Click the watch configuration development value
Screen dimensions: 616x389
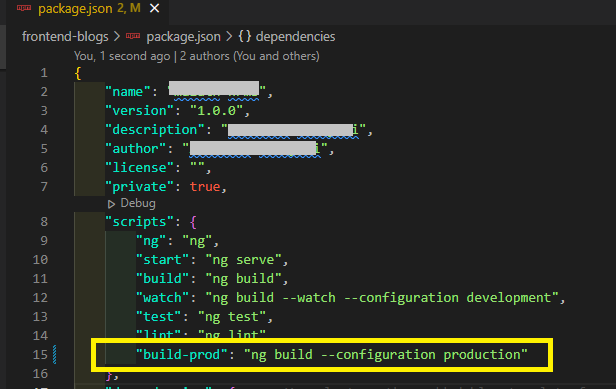click(x=382, y=298)
